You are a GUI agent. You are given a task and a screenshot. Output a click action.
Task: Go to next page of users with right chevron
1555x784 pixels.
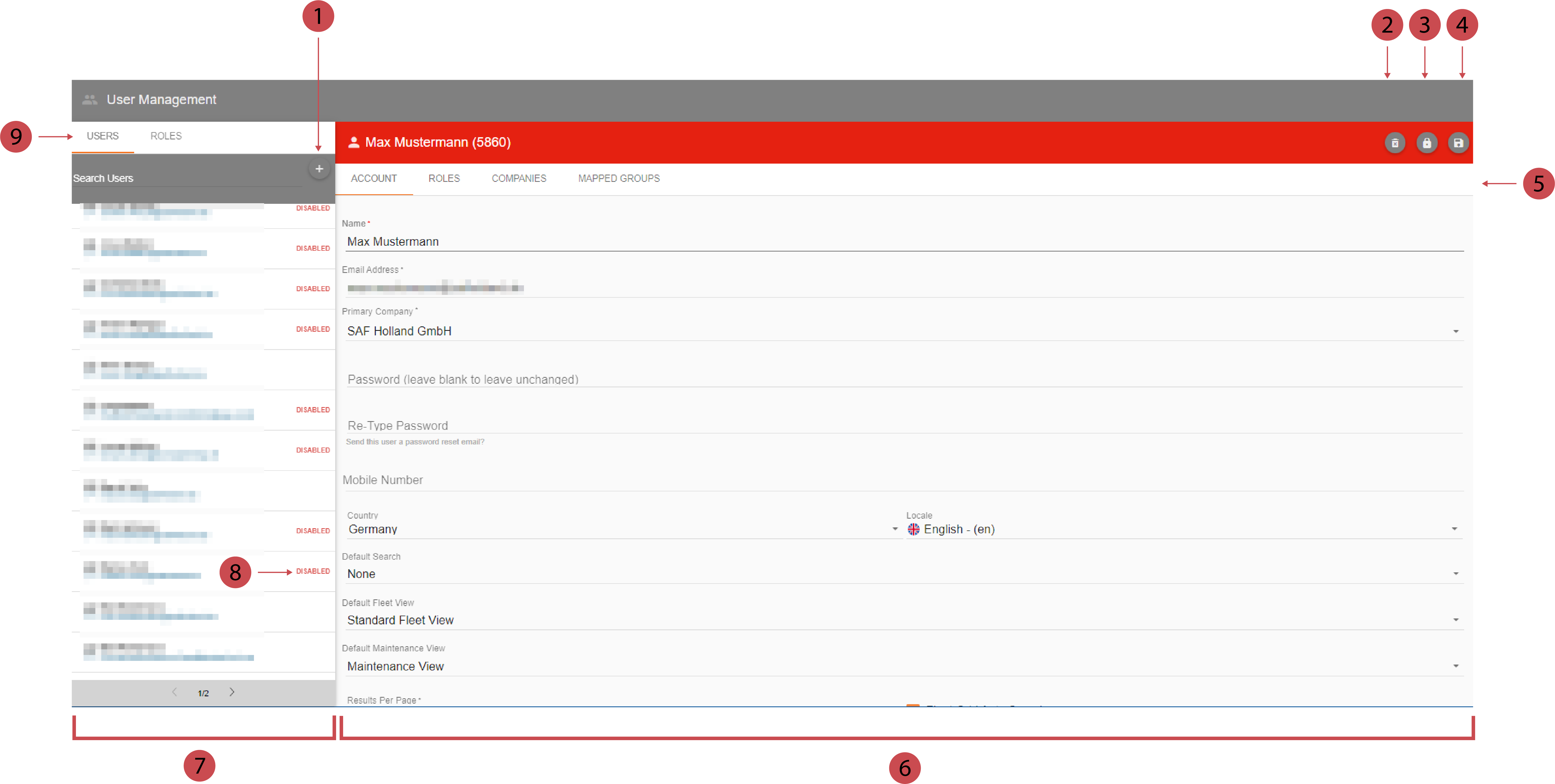(x=232, y=692)
